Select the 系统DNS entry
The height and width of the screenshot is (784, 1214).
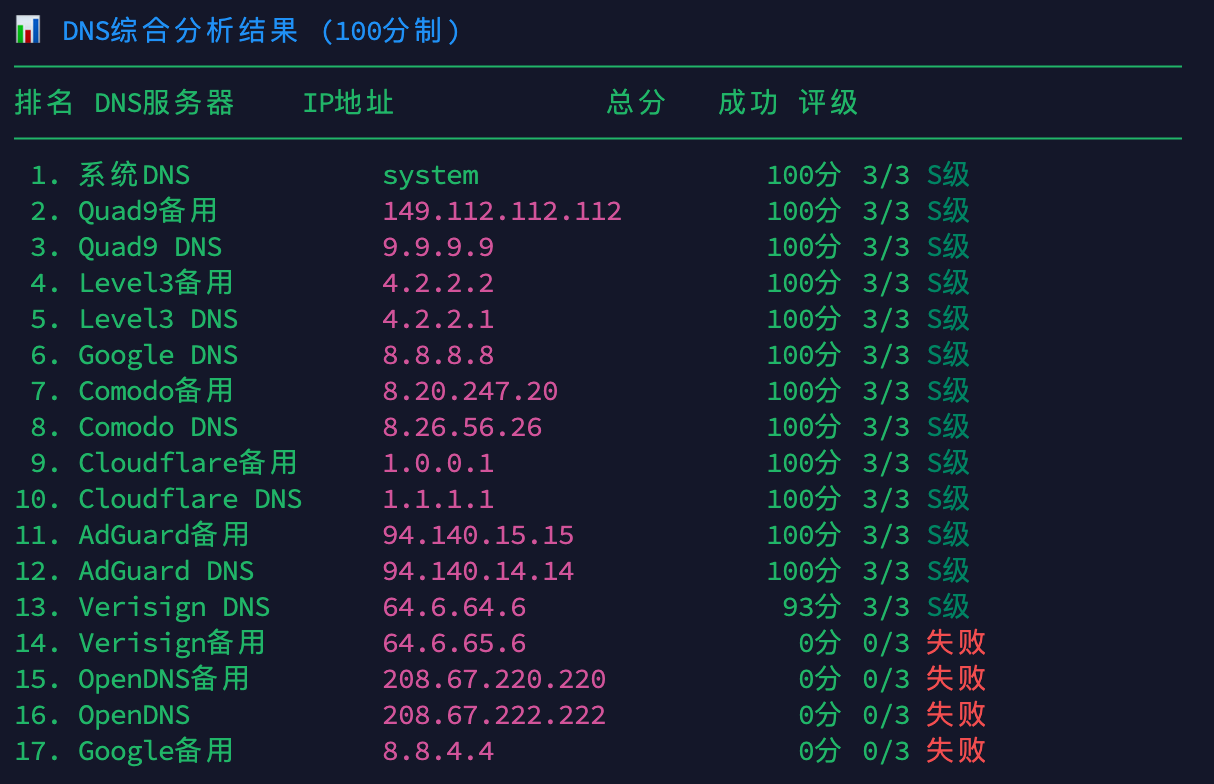pyautogui.click(x=134, y=174)
